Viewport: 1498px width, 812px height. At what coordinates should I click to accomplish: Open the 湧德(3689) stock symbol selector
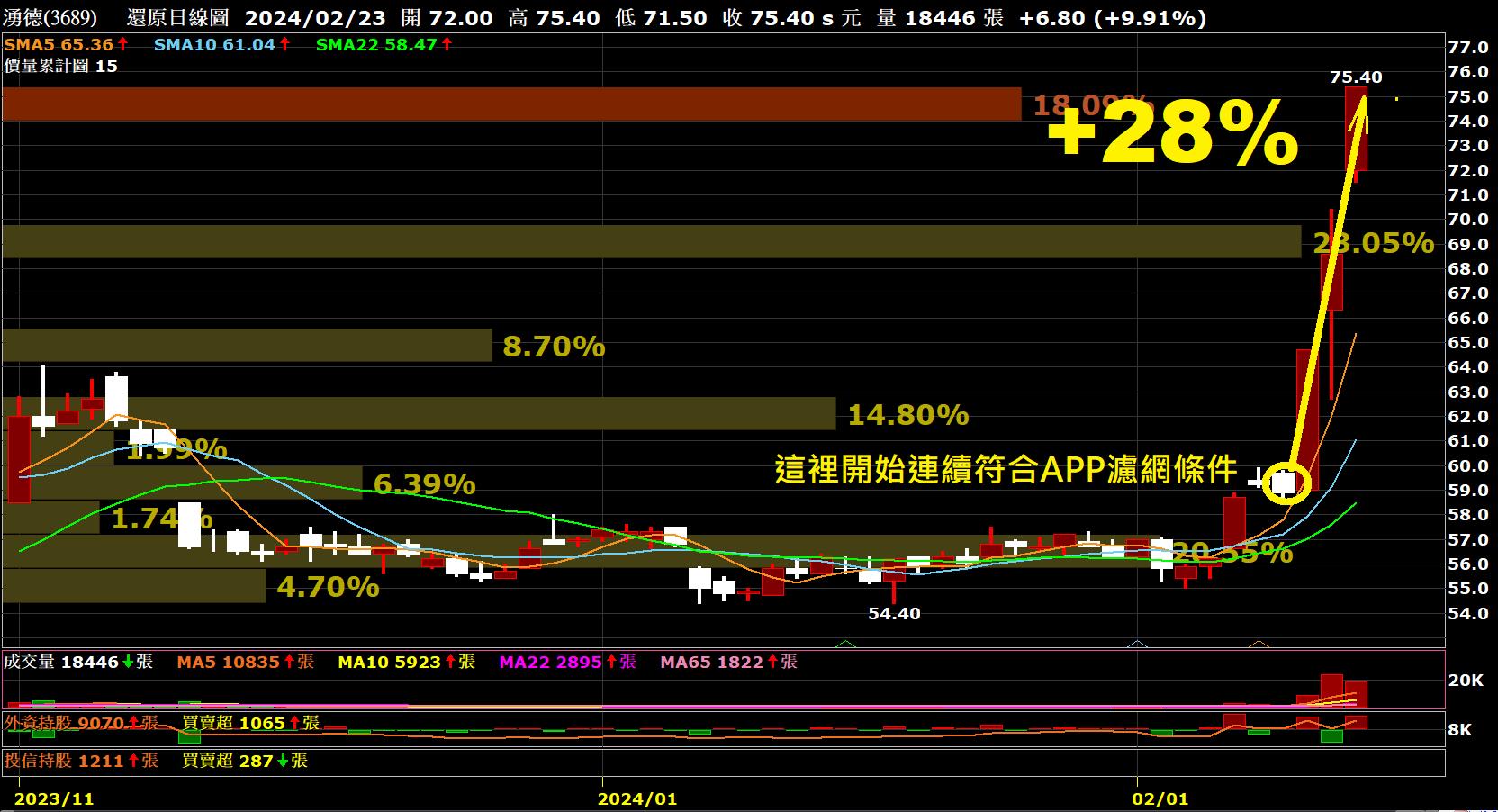tap(50, 18)
